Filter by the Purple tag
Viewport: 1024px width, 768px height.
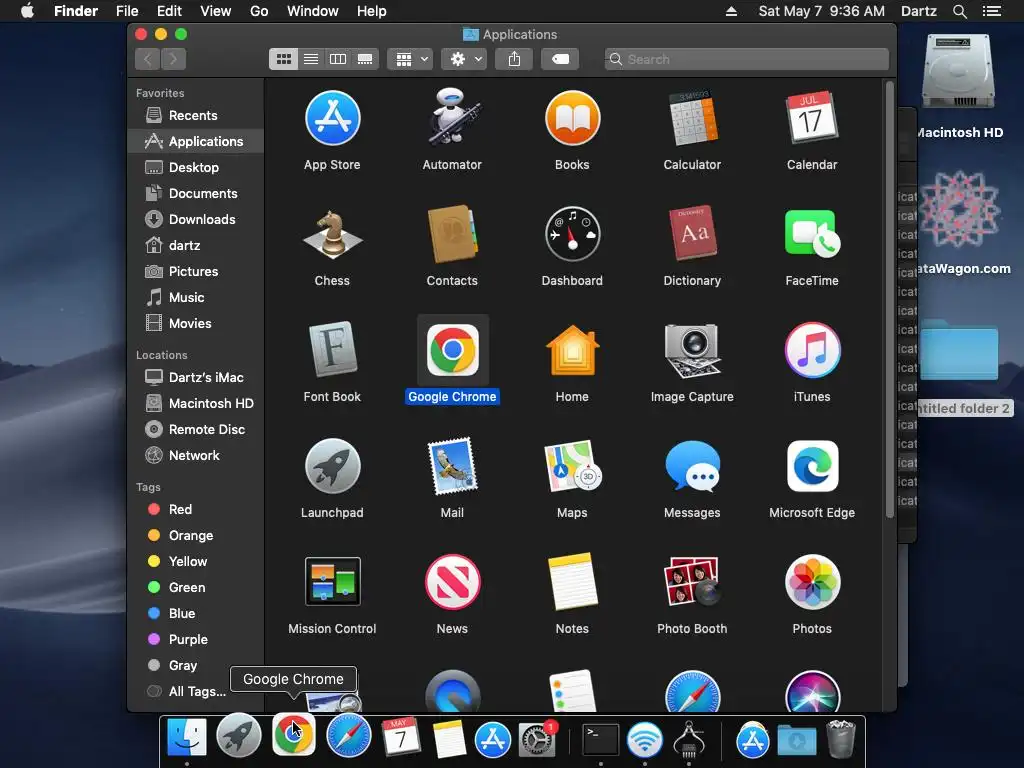tap(196, 639)
